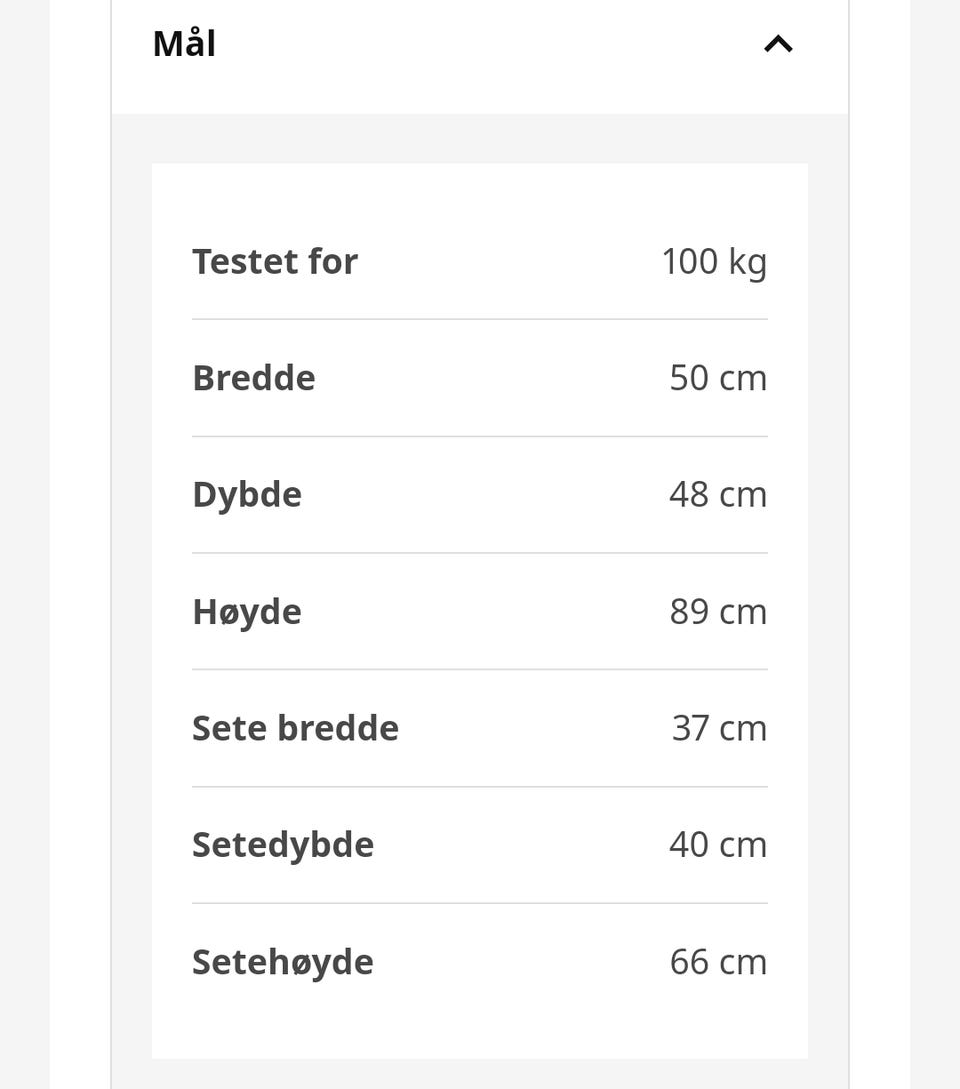
Task: Click the 40 cm seat depth value
Action: [x=718, y=845]
